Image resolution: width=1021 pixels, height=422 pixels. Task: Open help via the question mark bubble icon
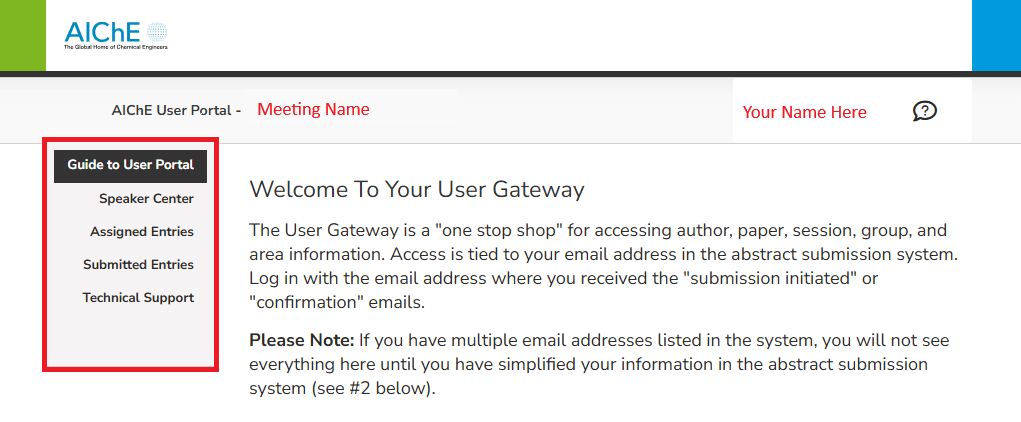(925, 111)
